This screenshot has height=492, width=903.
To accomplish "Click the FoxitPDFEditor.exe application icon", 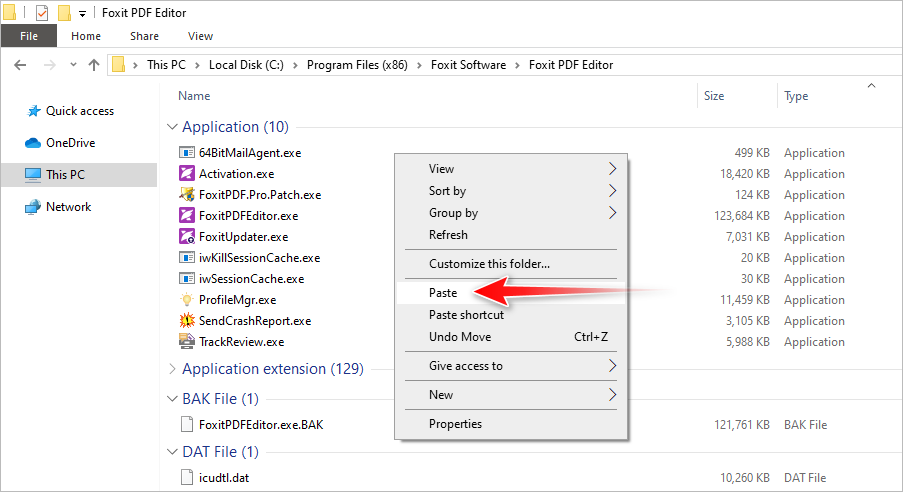I will click(x=186, y=216).
